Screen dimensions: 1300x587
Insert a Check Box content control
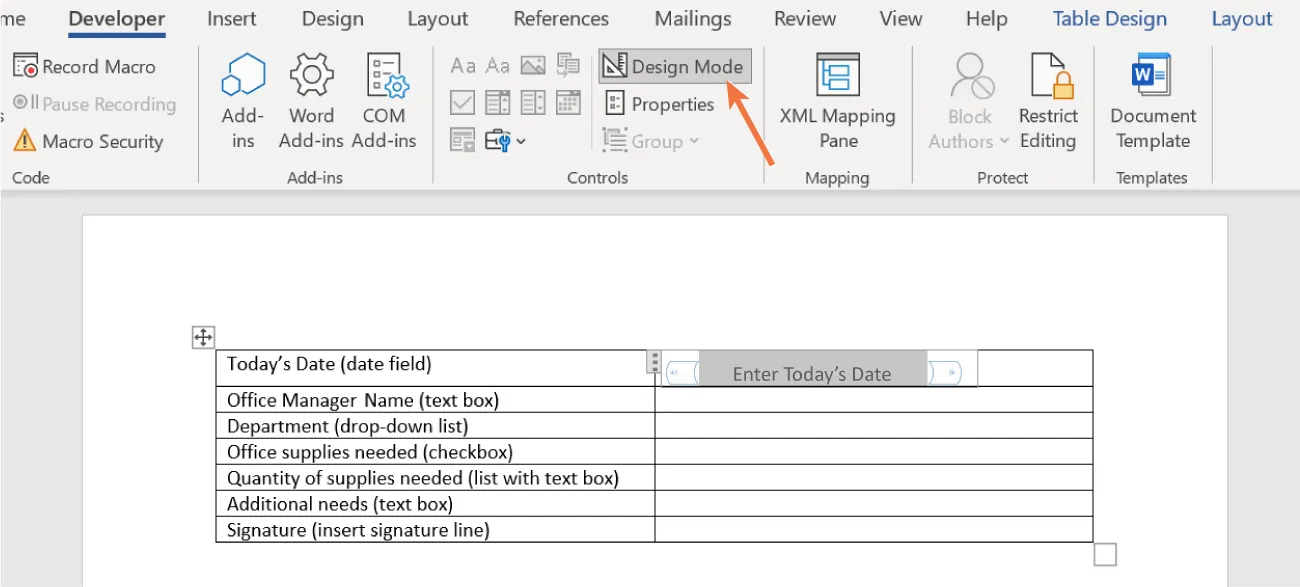tap(462, 103)
